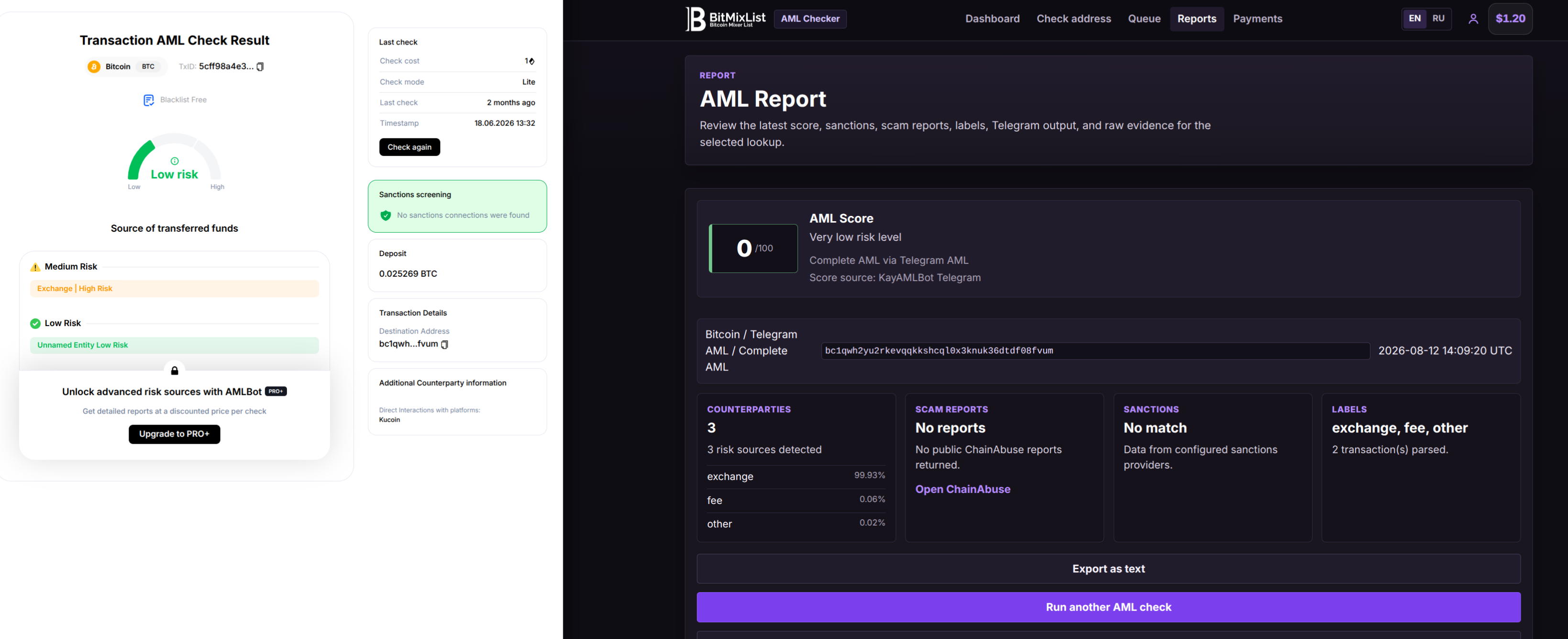
Task: Click the destination address bc1qwh...fvum
Action: [409, 344]
